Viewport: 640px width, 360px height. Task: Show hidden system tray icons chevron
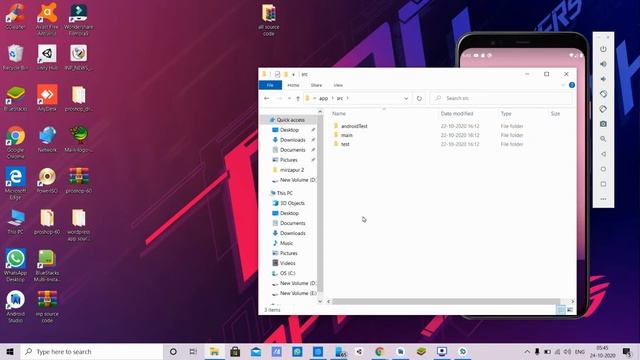[x=527, y=351]
